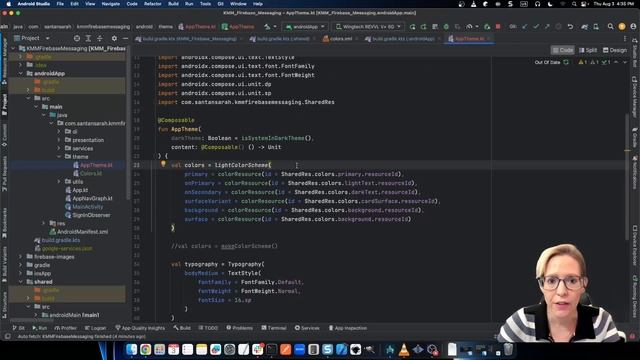Open MainActivity in project tree
Screen dimensions: 640x360
coord(84,207)
